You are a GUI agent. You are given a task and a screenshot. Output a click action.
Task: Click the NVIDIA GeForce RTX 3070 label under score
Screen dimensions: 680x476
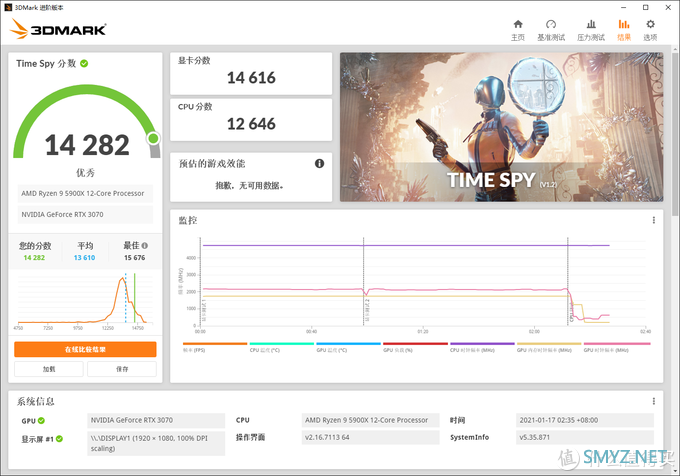coord(83,214)
